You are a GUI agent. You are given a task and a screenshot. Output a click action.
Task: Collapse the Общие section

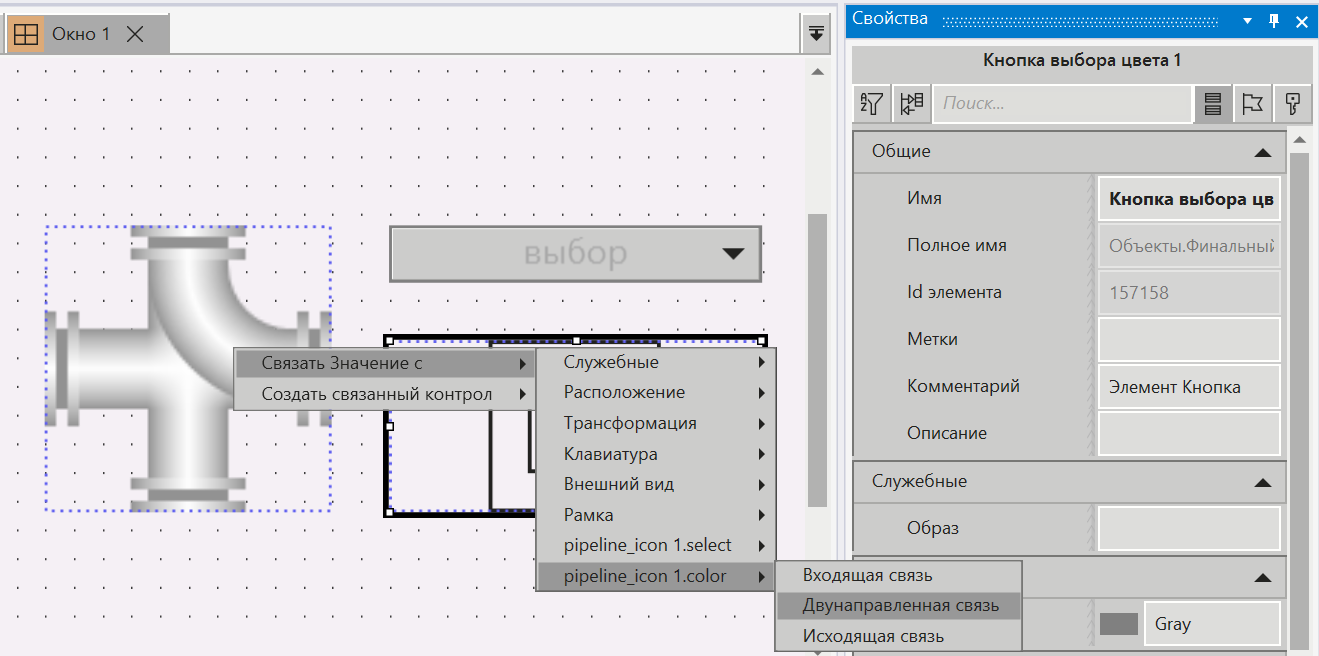tap(1262, 152)
